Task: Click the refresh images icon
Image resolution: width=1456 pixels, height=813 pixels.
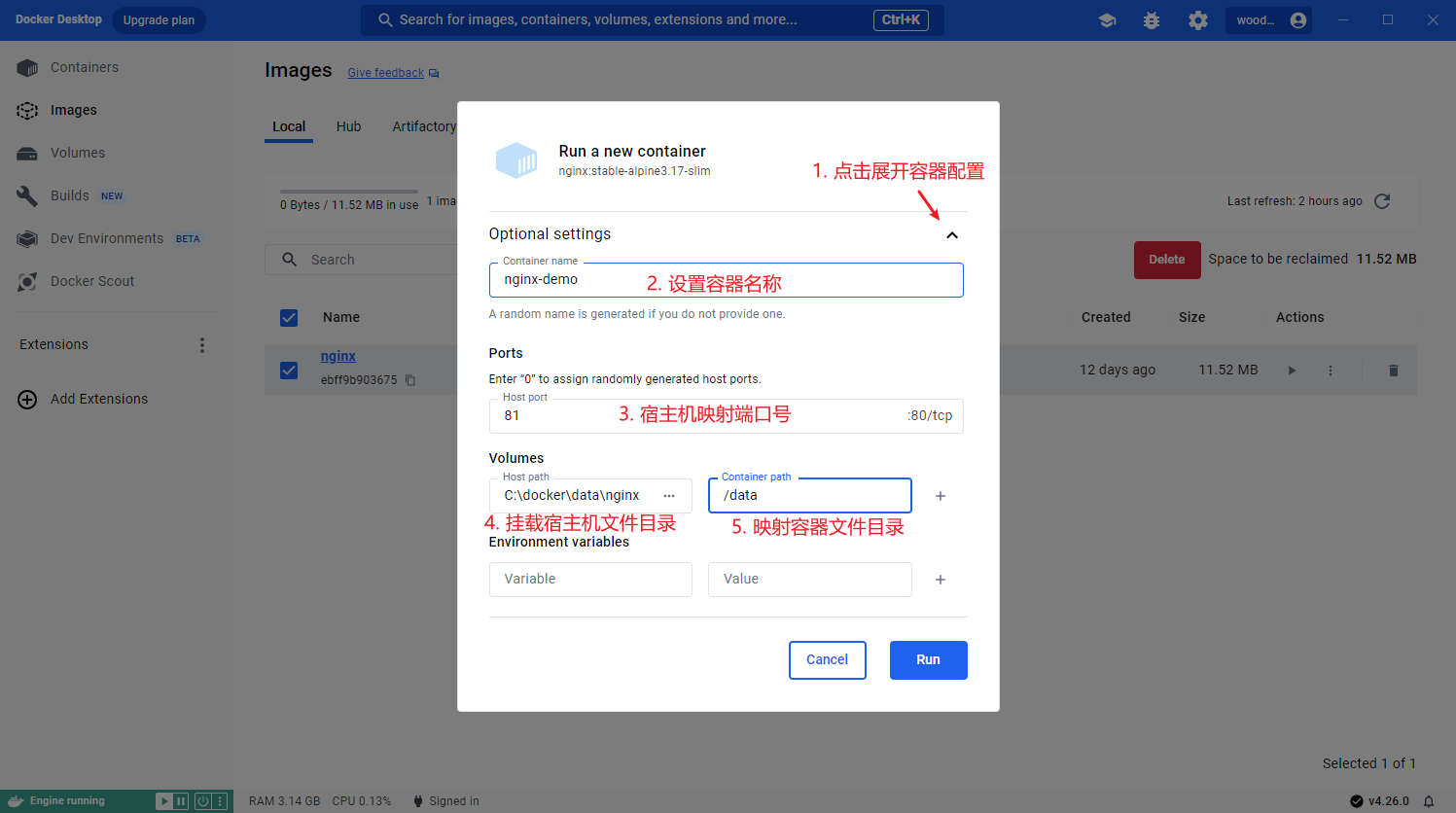Action: coord(1382,201)
